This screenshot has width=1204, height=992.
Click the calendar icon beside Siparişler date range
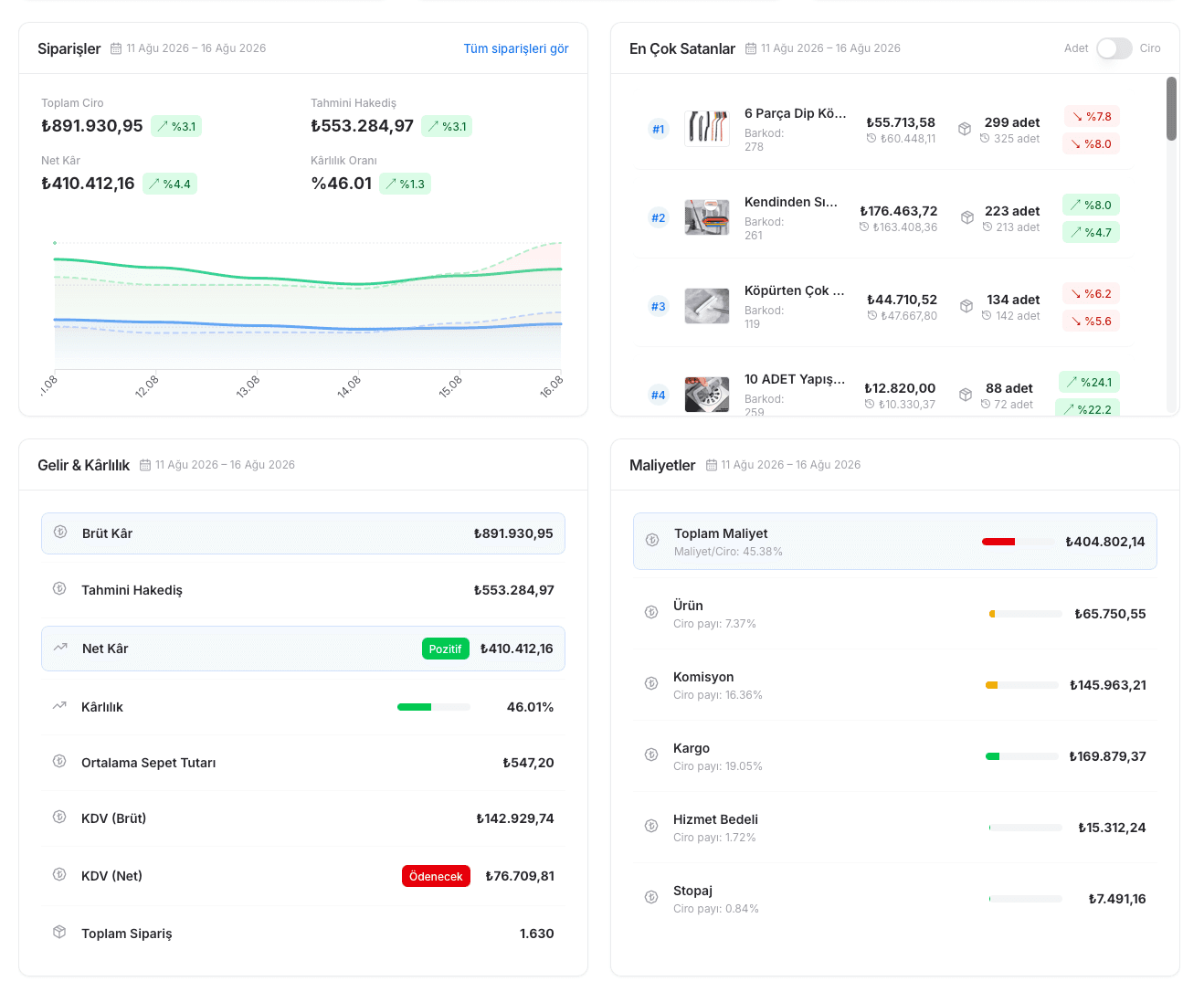click(116, 48)
